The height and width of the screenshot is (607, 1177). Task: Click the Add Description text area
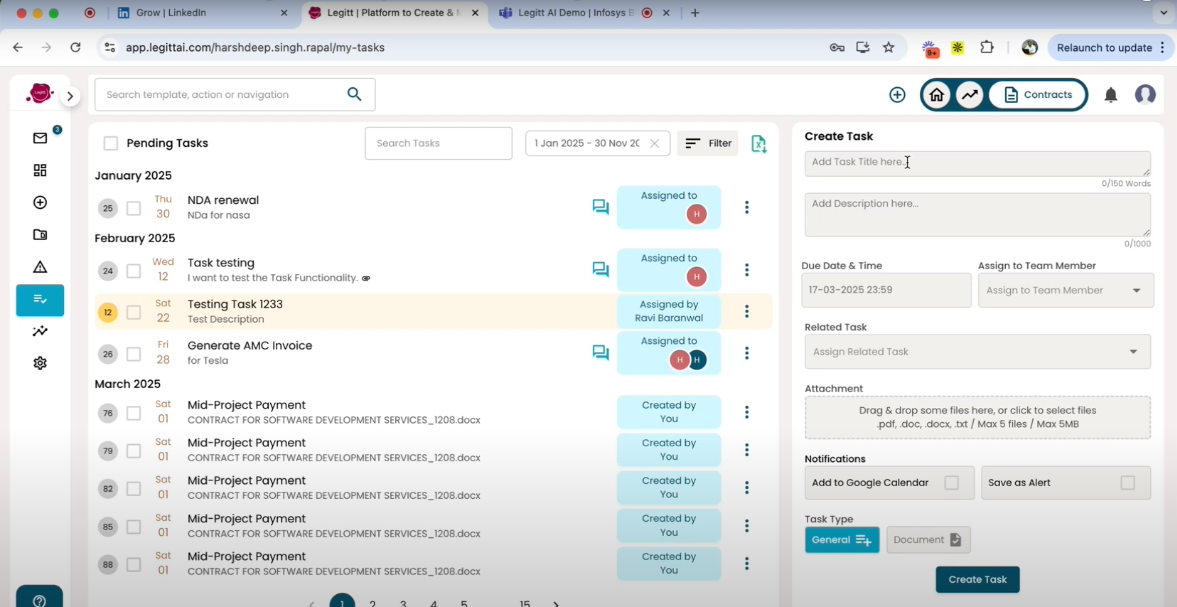977,215
